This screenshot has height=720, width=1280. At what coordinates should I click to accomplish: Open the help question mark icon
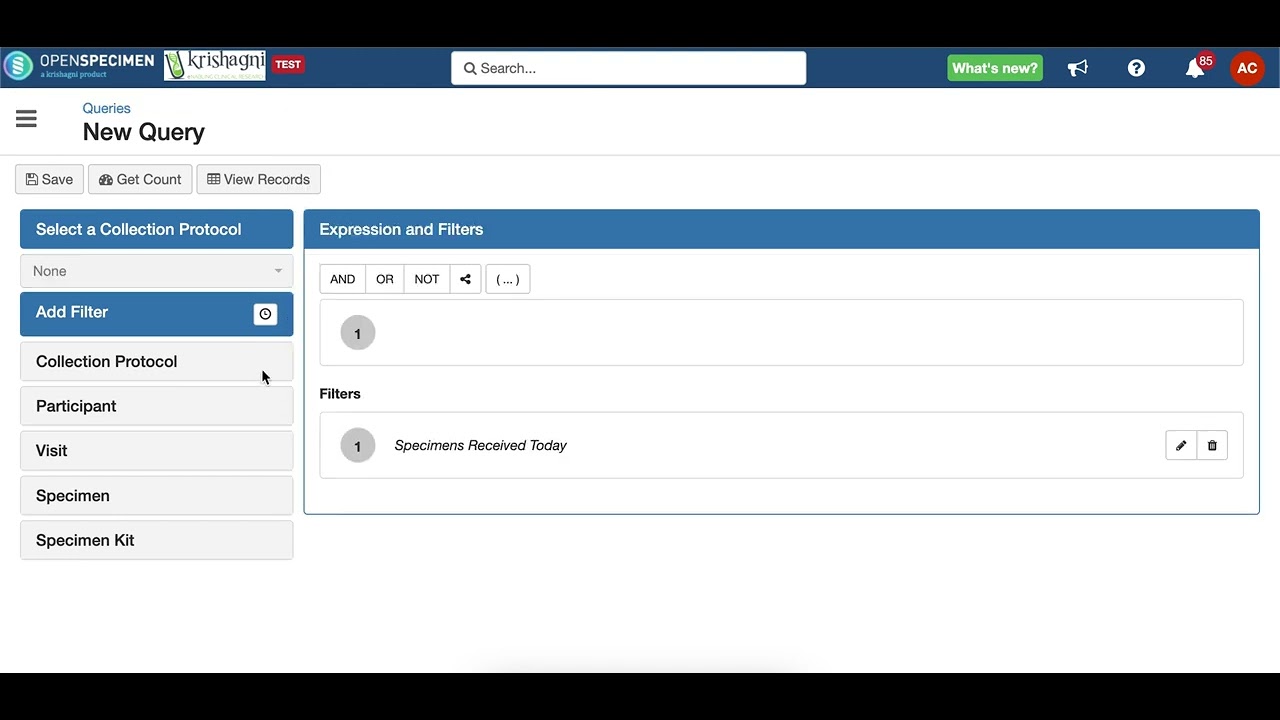pyautogui.click(x=1136, y=68)
